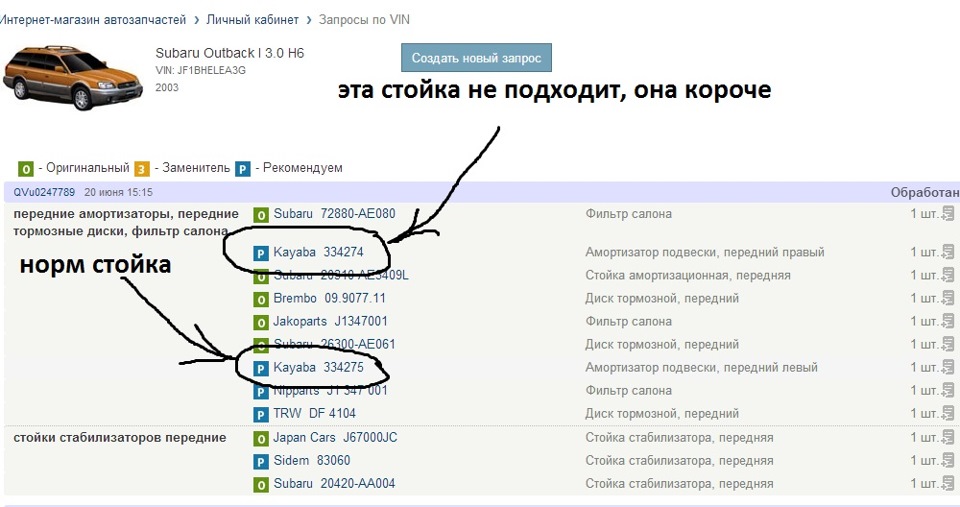This screenshot has height=507, width=960.
Task: Click add-to-cart icon in Kayaba 334275 row
Action: [948, 367]
